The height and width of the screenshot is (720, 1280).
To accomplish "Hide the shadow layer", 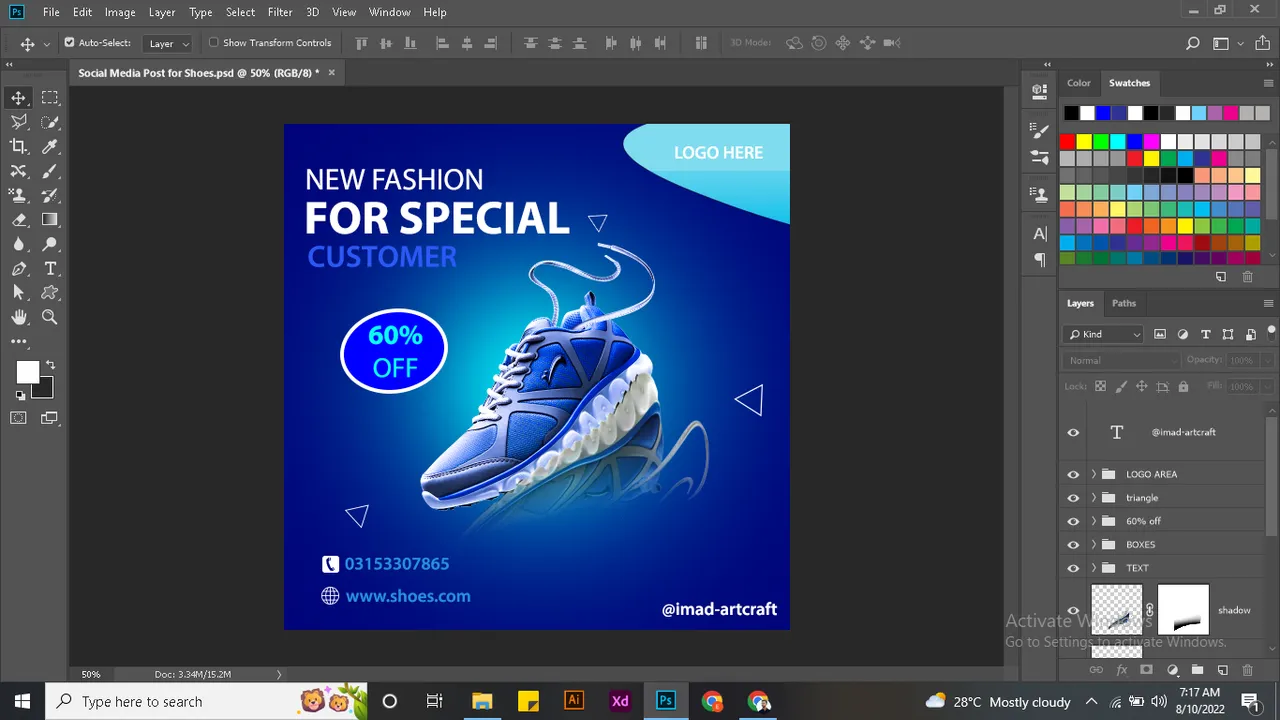I will pos(1073,610).
